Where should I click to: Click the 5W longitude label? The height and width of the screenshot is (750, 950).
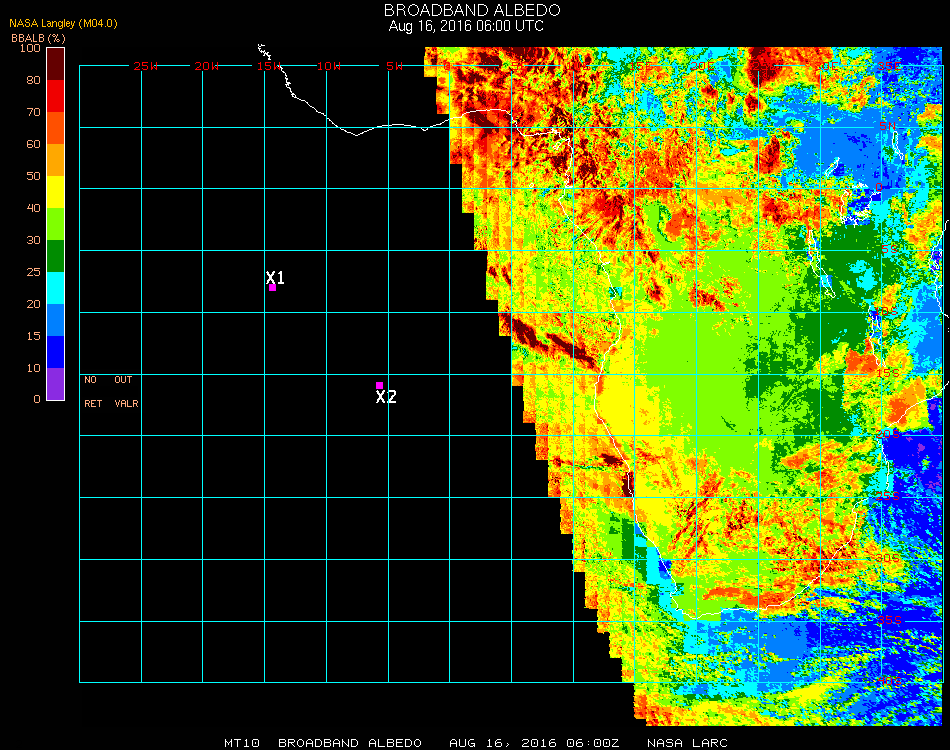[393, 66]
